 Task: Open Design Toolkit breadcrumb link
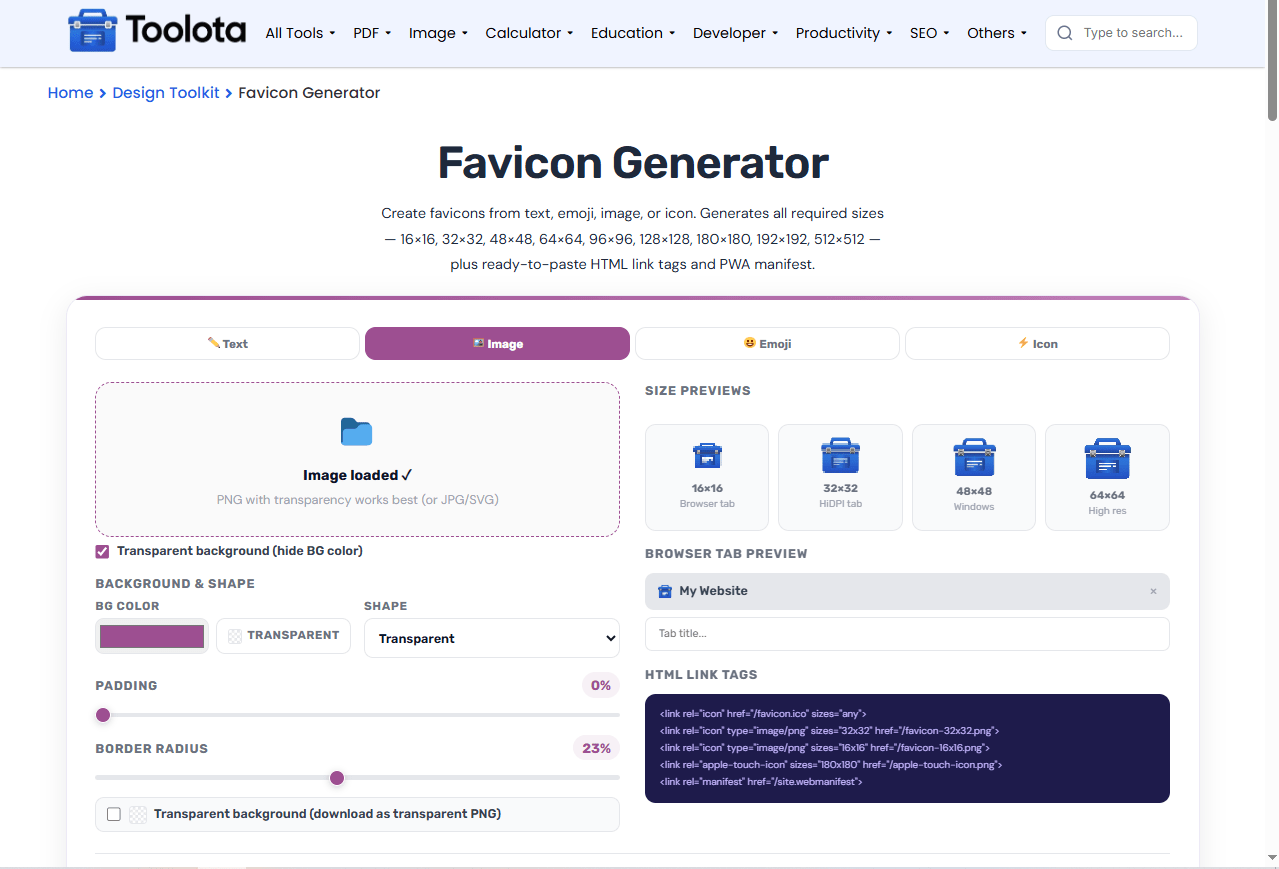click(x=166, y=93)
